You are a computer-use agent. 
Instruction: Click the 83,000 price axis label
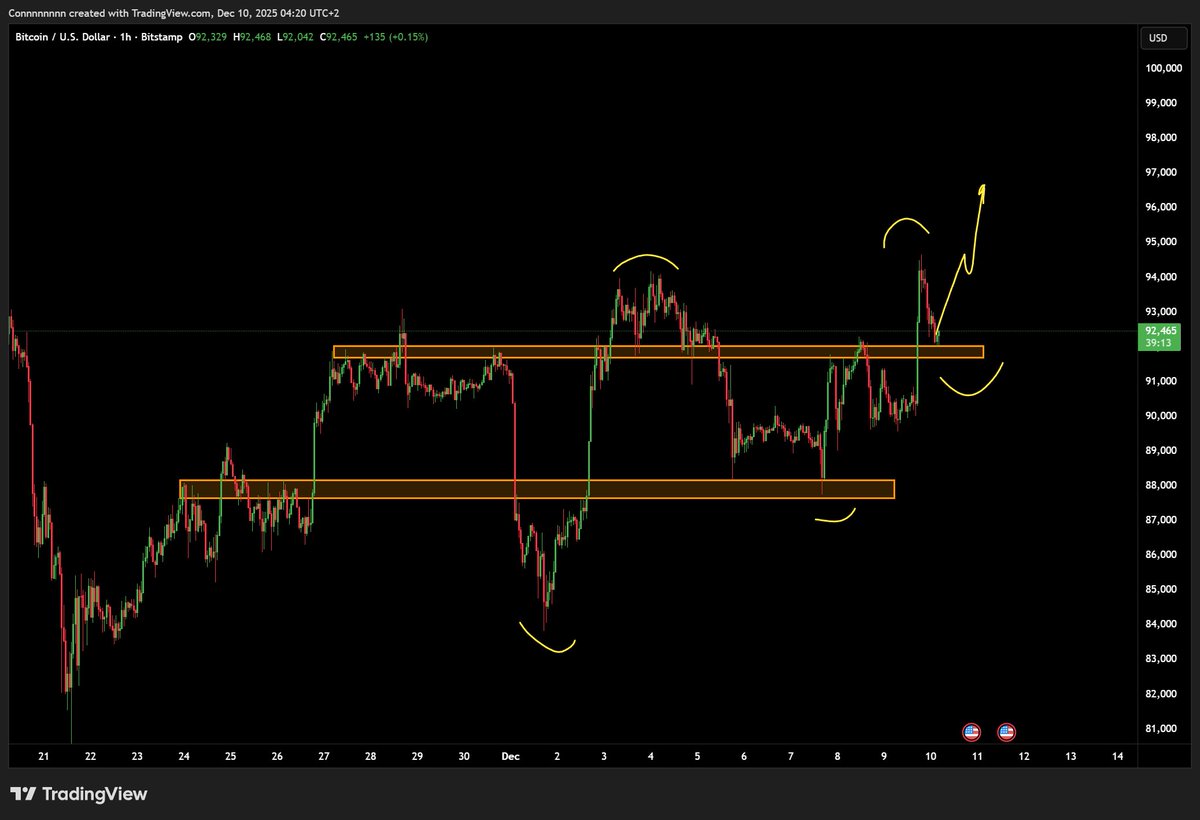click(1163, 658)
